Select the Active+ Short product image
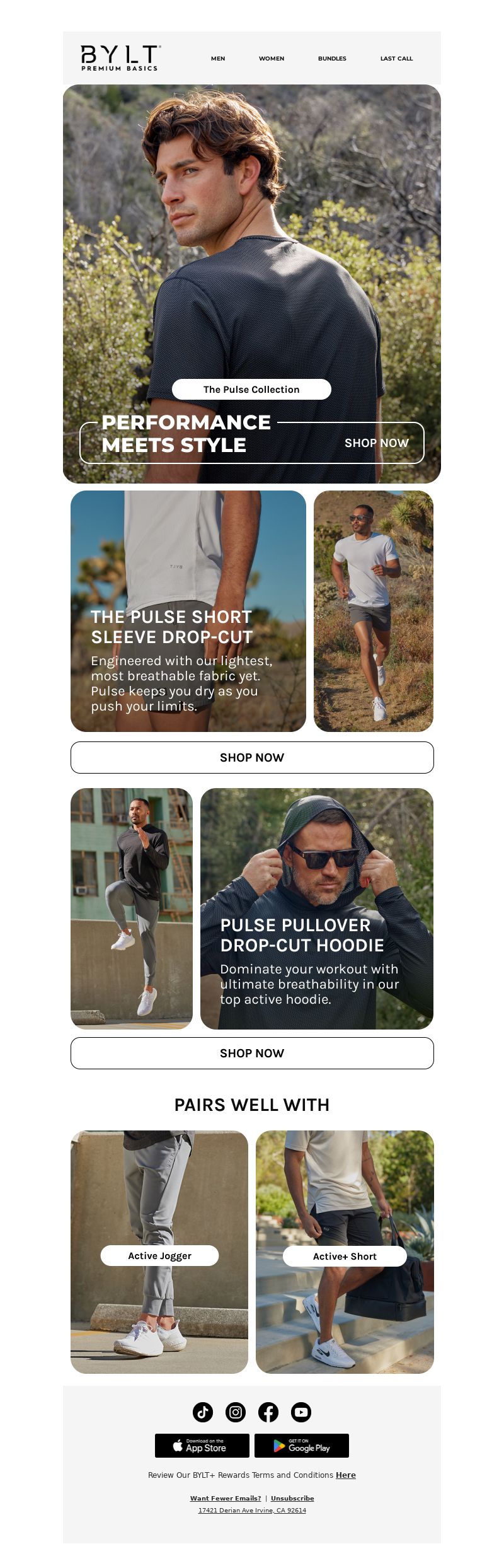 click(x=345, y=1252)
